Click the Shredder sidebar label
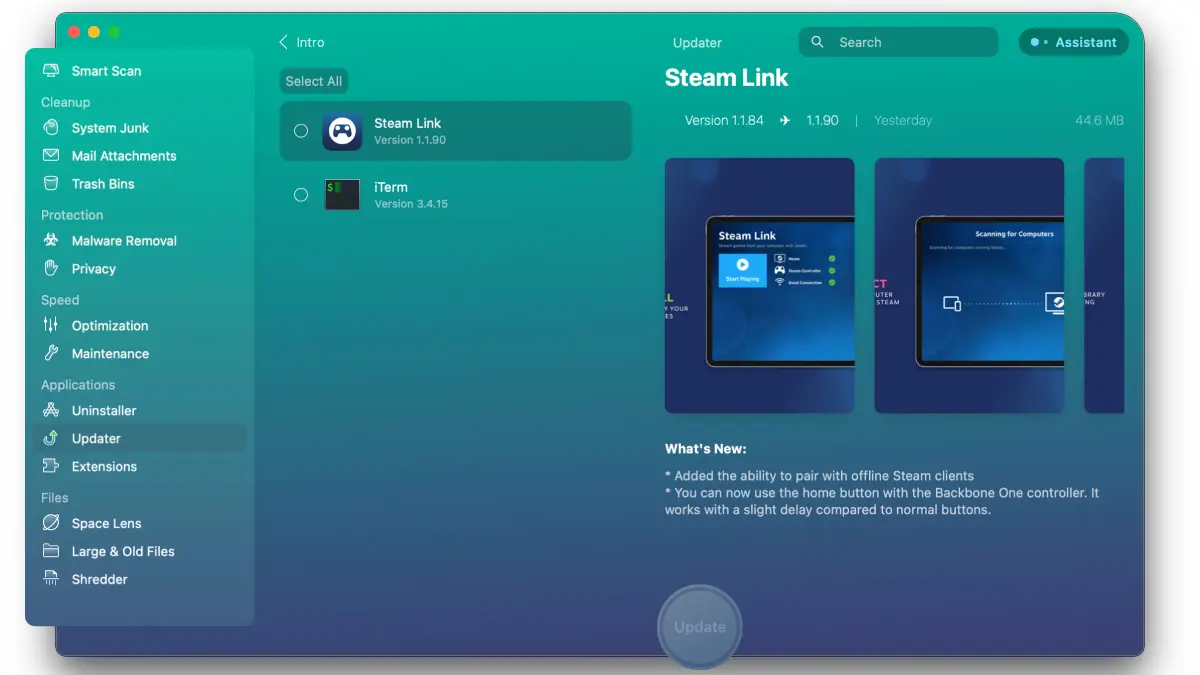The height and width of the screenshot is (675, 1200). click(100, 580)
